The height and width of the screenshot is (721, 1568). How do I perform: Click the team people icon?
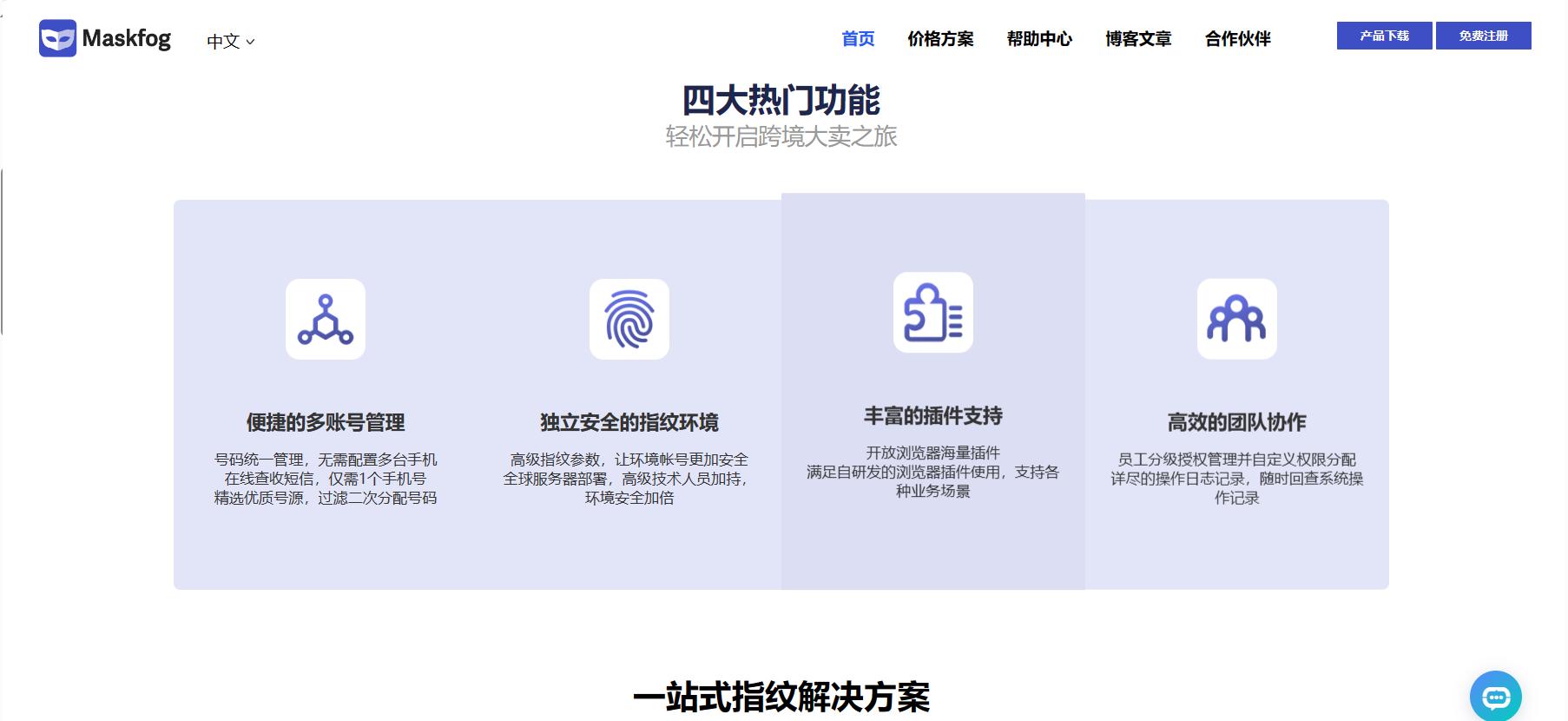pos(1237,319)
